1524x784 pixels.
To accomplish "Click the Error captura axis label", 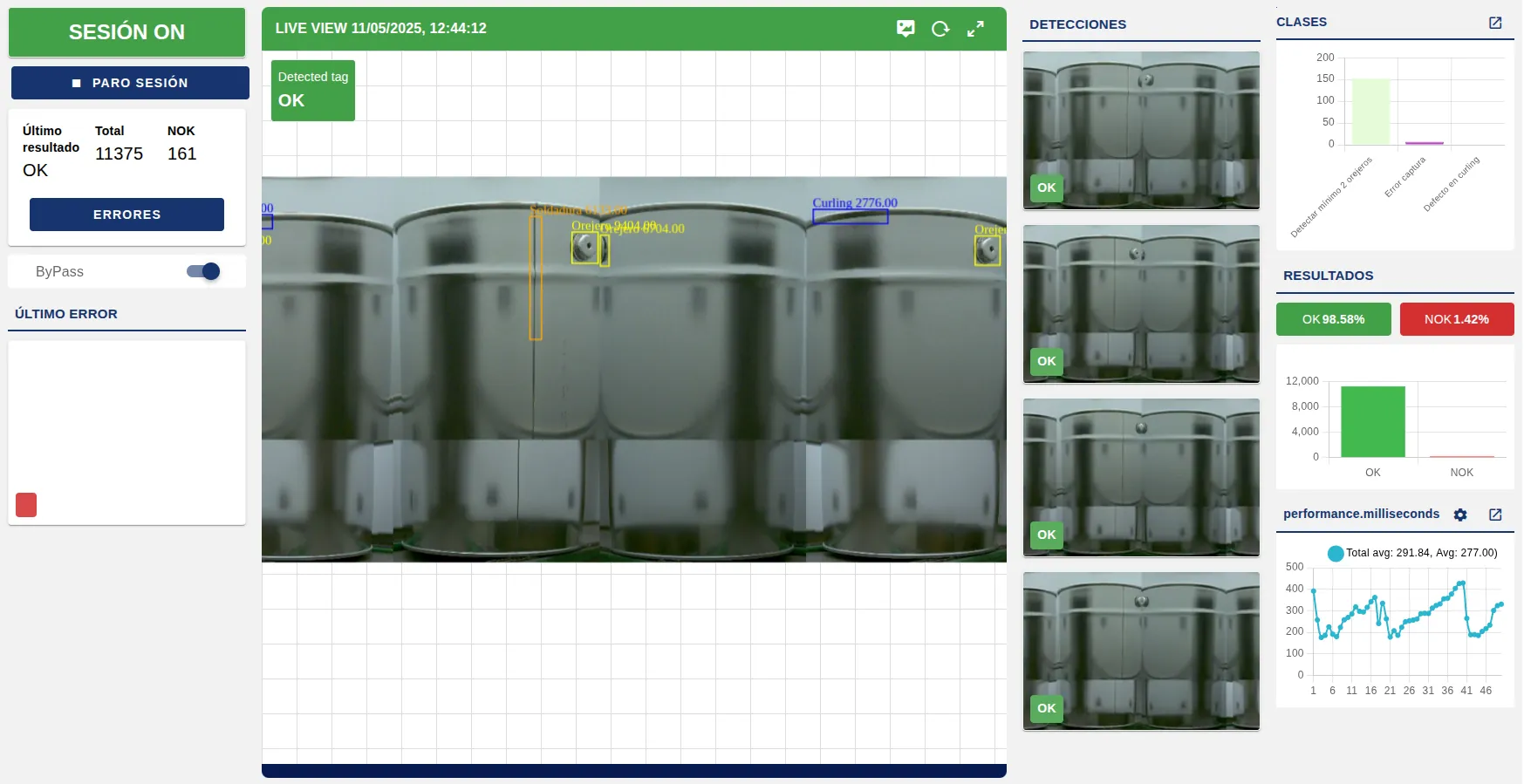I will coord(1405,177).
